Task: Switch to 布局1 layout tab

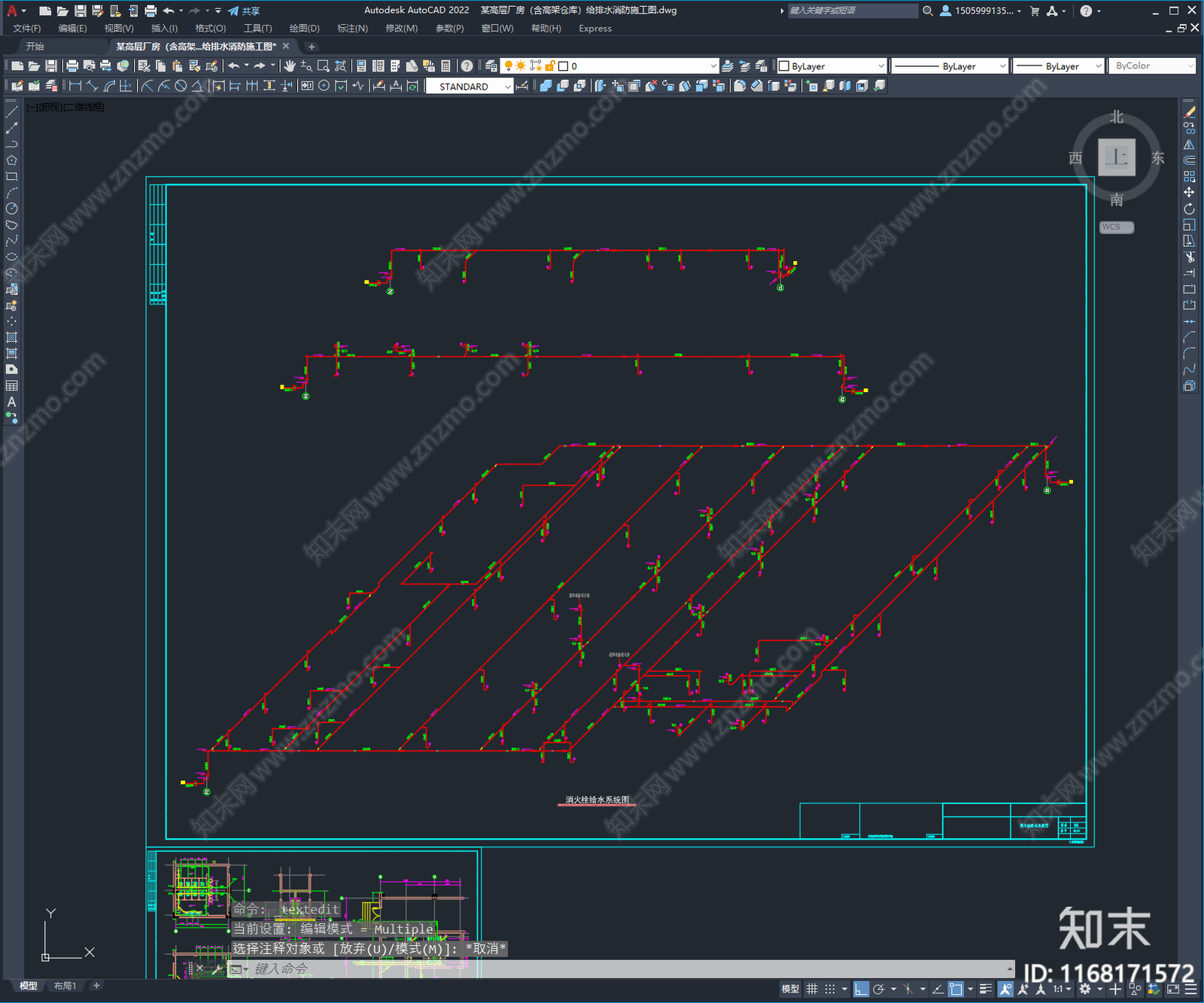Action: point(65,986)
